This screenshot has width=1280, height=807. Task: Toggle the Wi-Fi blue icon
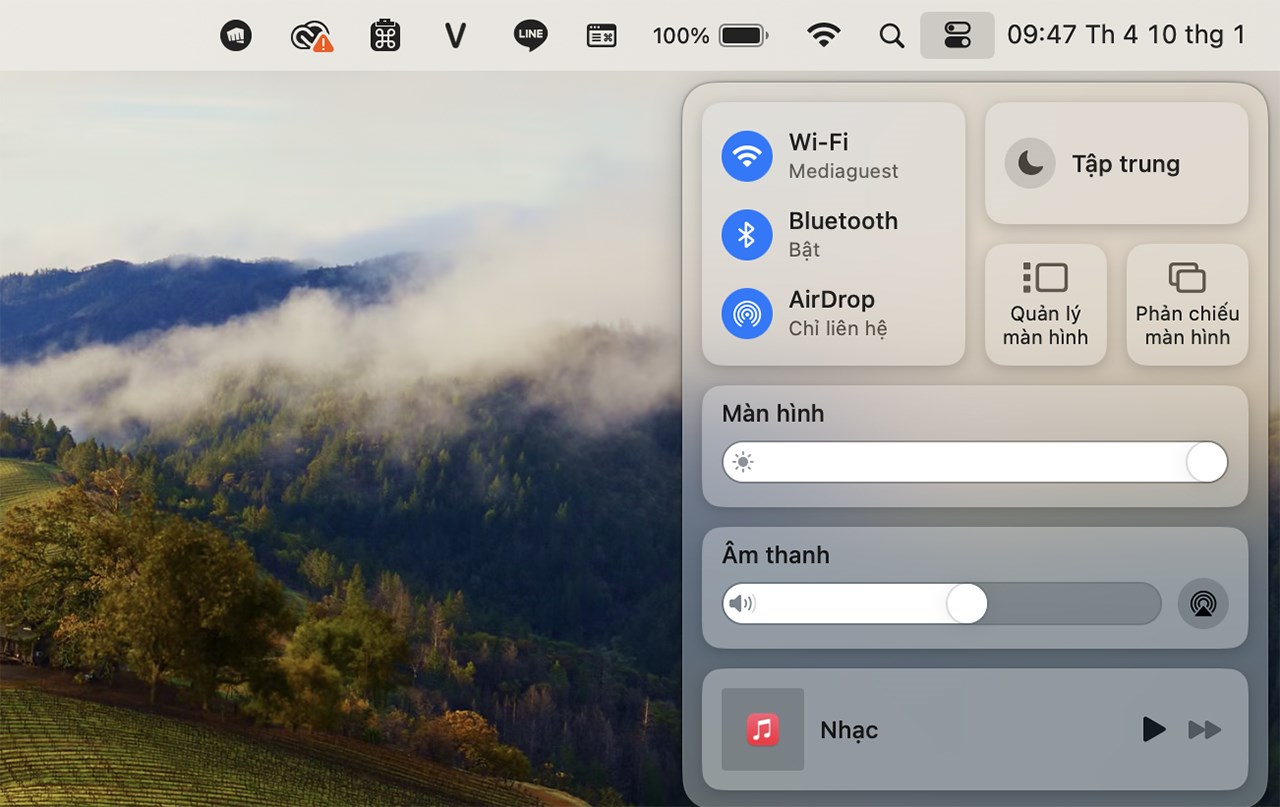[747, 156]
